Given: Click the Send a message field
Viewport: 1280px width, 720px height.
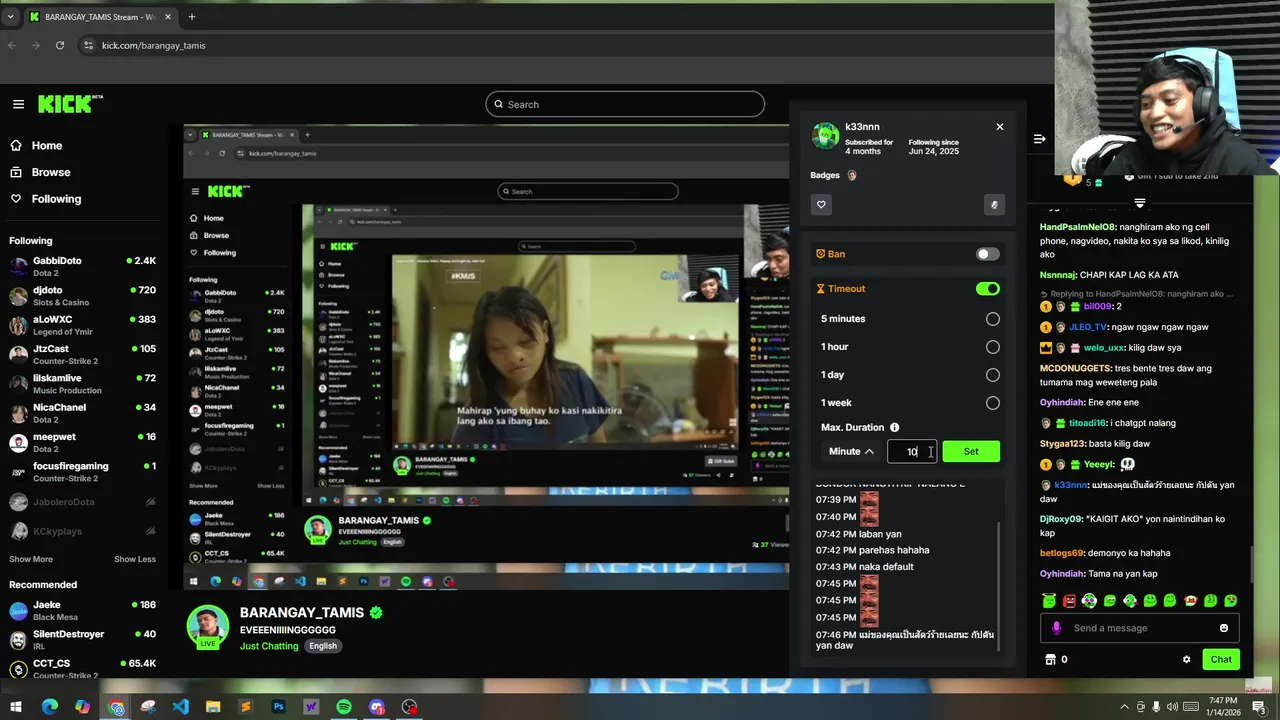Looking at the screenshot, I should pos(1139,628).
